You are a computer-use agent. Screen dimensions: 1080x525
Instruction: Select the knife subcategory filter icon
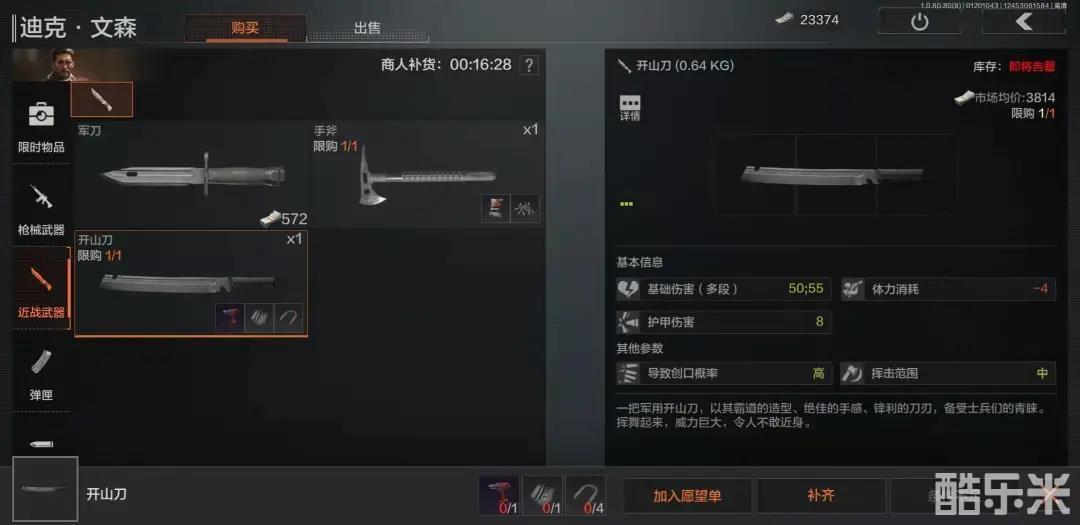[102, 99]
